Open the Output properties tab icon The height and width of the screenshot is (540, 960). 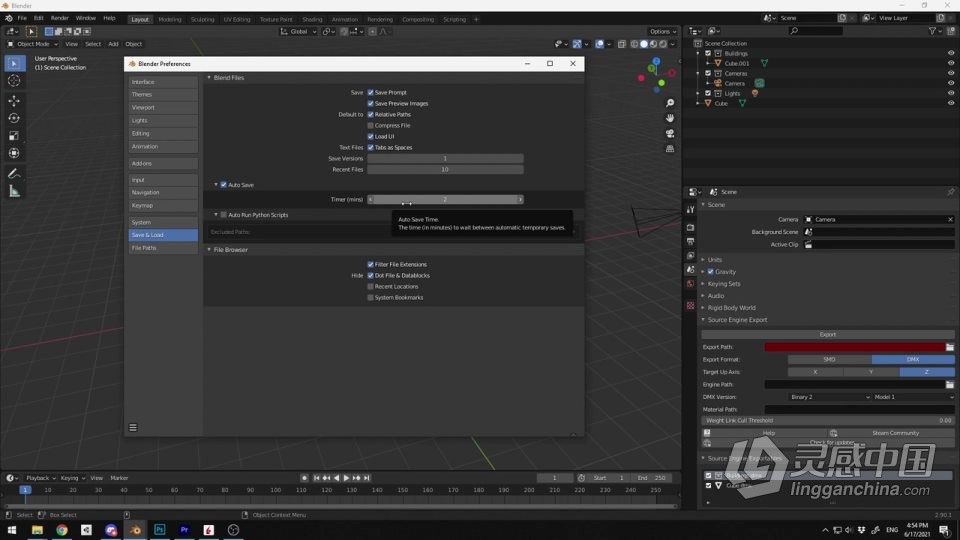tap(691, 241)
